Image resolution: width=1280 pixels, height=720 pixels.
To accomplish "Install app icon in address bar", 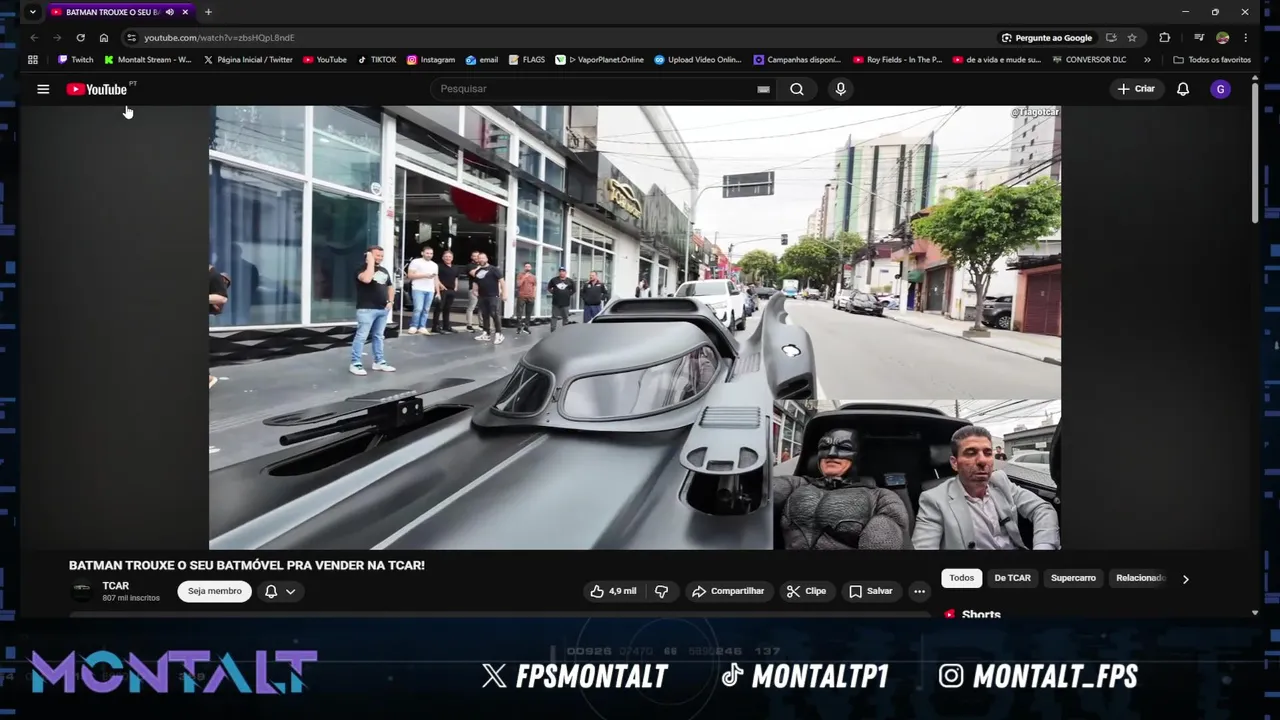I will [1111, 38].
